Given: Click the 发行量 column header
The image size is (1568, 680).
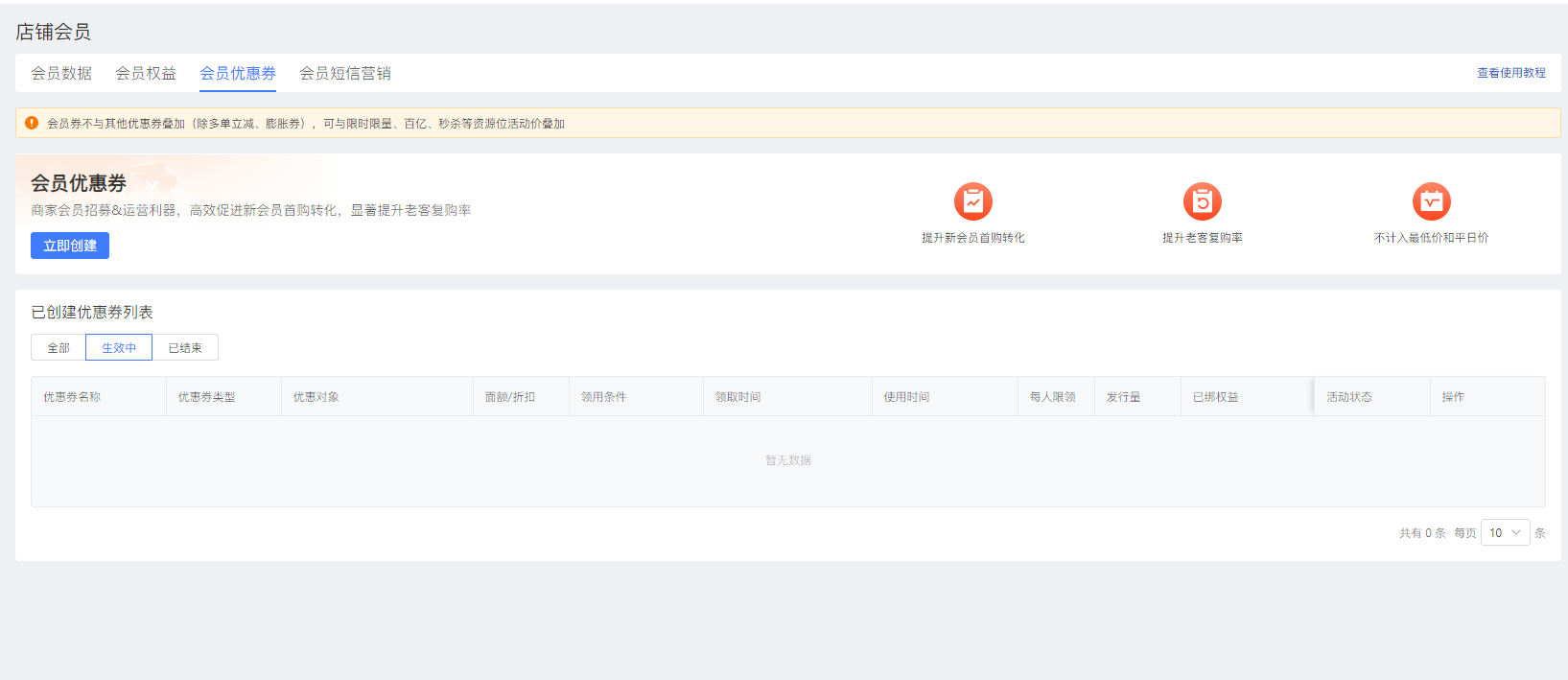Looking at the screenshot, I should click(1123, 397).
